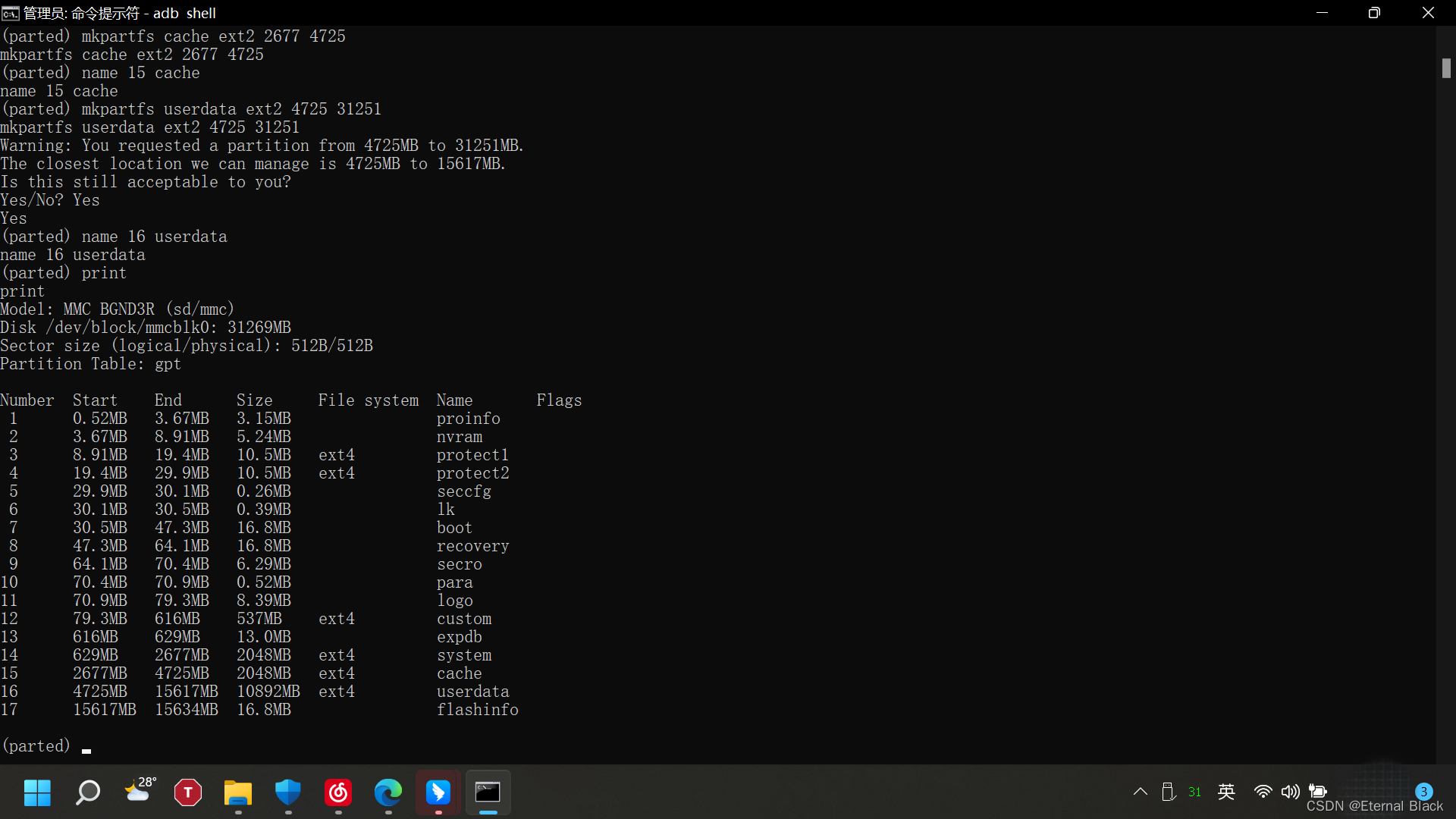Restore down the command prompt window

tap(1374, 13)
